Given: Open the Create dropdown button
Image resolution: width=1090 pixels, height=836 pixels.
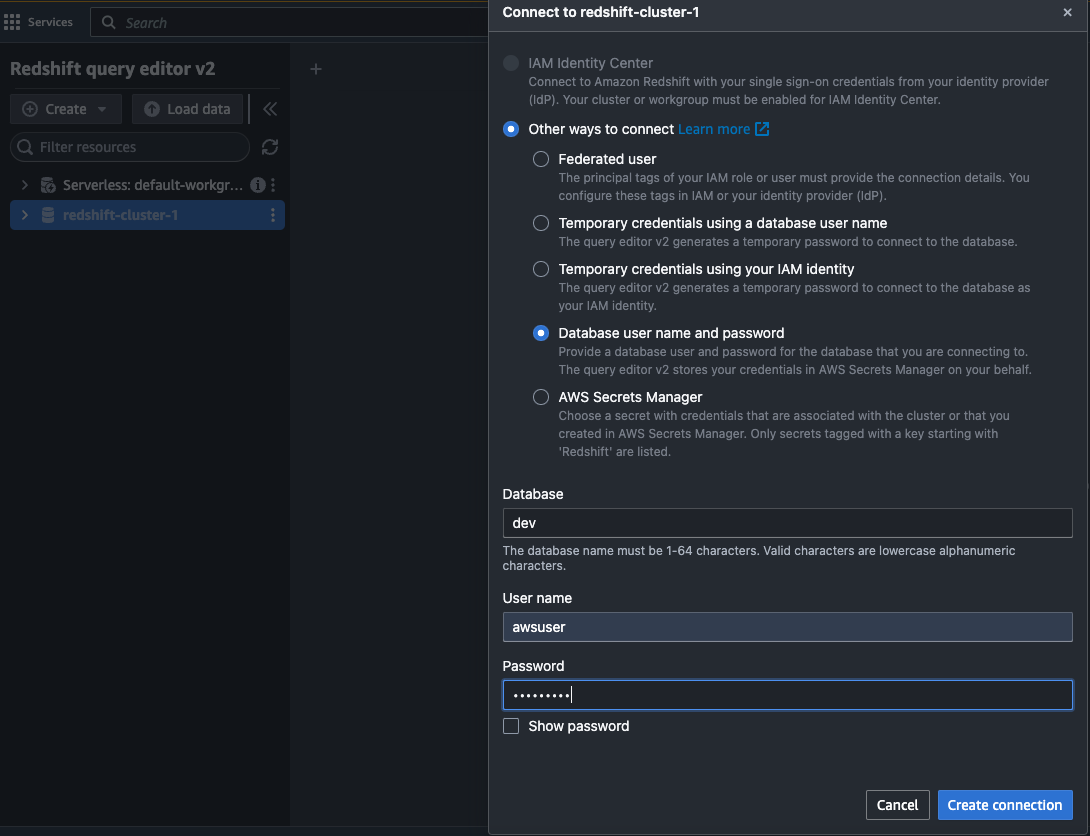Looking at the screenshot, I should click(65, 109).
